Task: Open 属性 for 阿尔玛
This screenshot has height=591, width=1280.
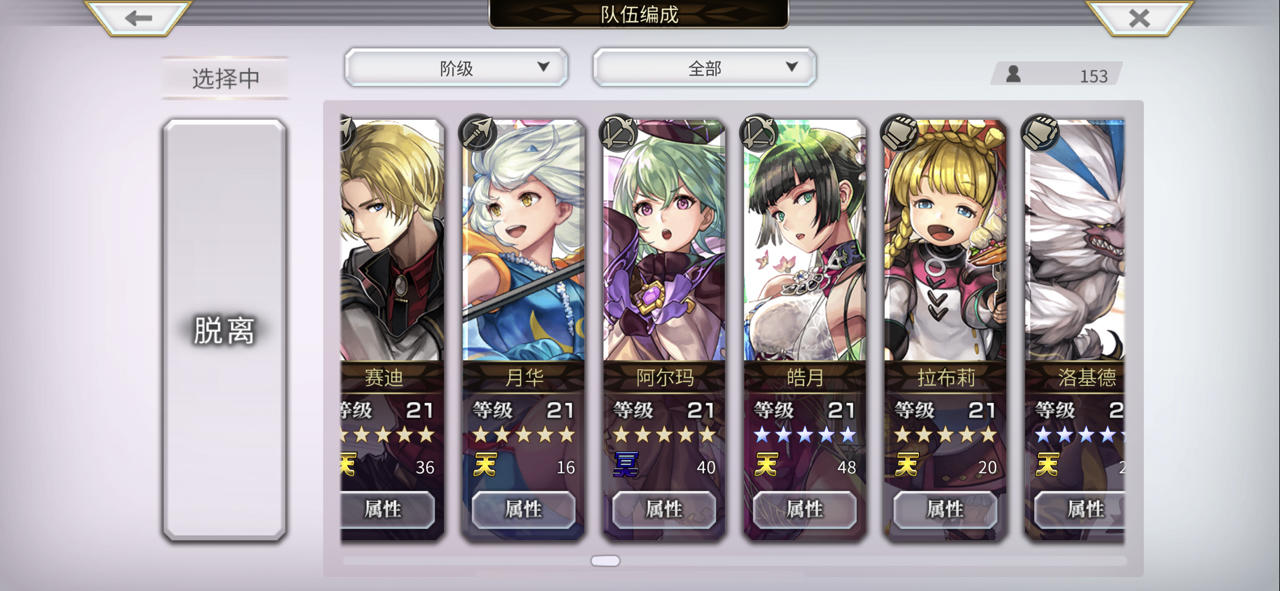Action: pos(664,510)
